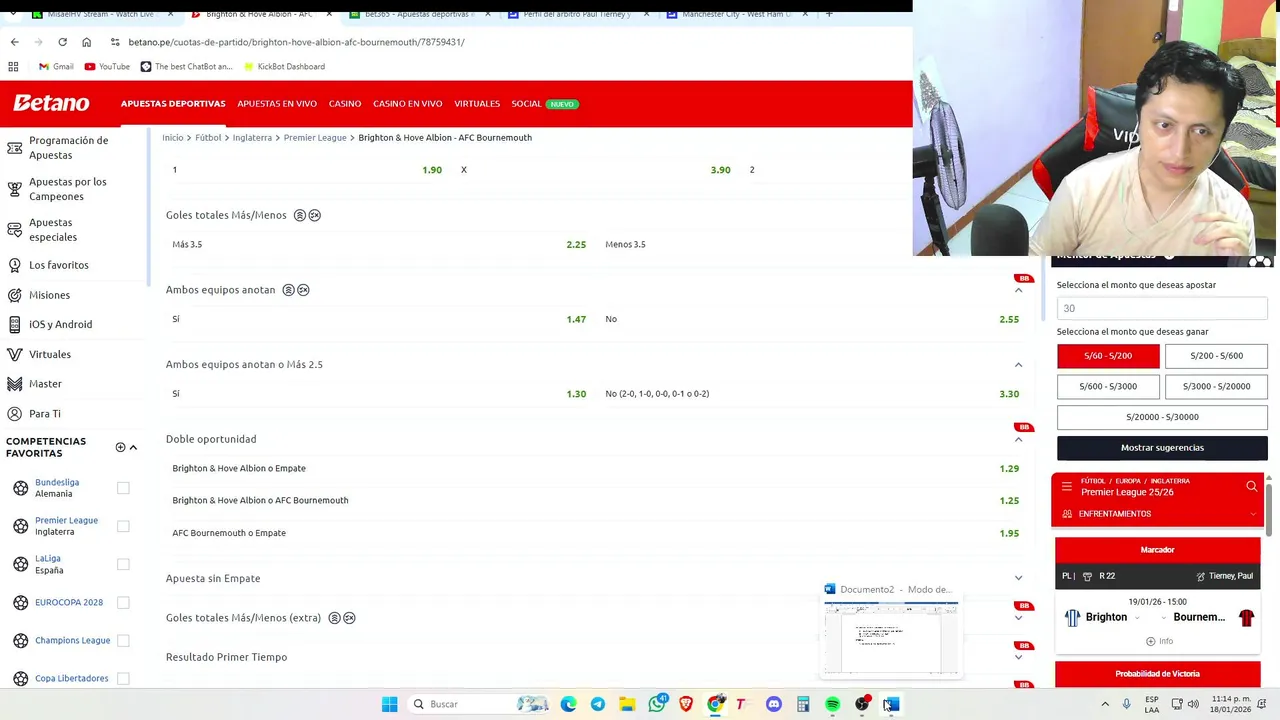Click the Info icon under Brighton match

(x=1150, y=641)
